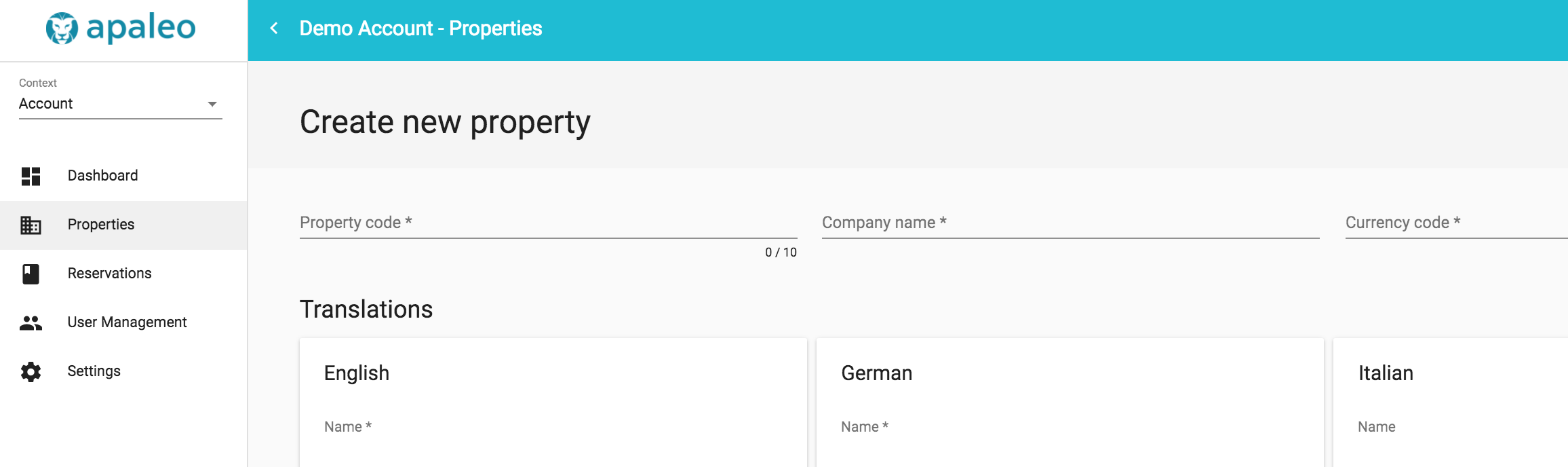Go to User Management
The width and height of the screenshot is (1568, 467).
pyautogui.click(x=123, y=322)
